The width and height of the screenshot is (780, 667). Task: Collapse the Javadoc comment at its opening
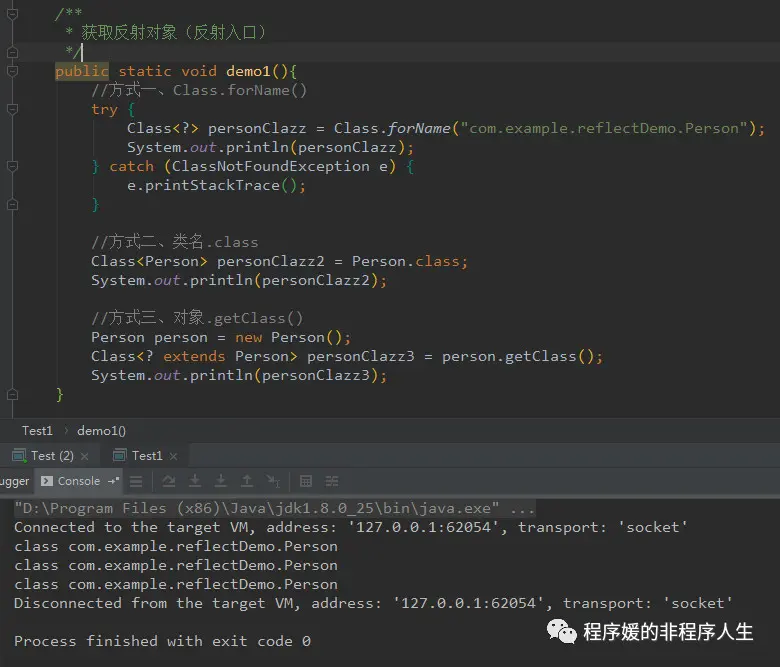click(12, 14)
